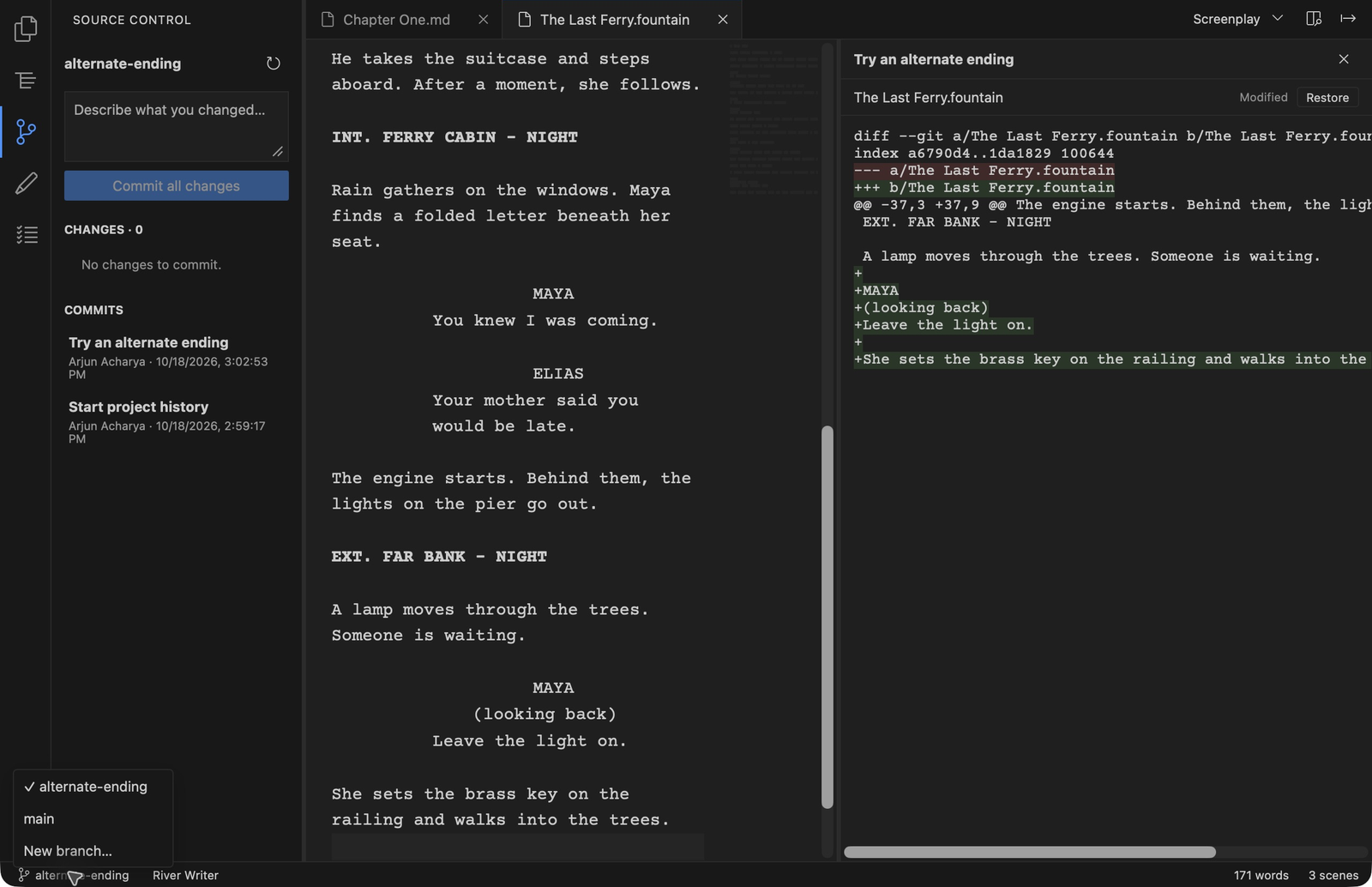Viewport: 1372px width, 887px height.
Task: Open the checklist sidebar icon
Action: point(27,234)
